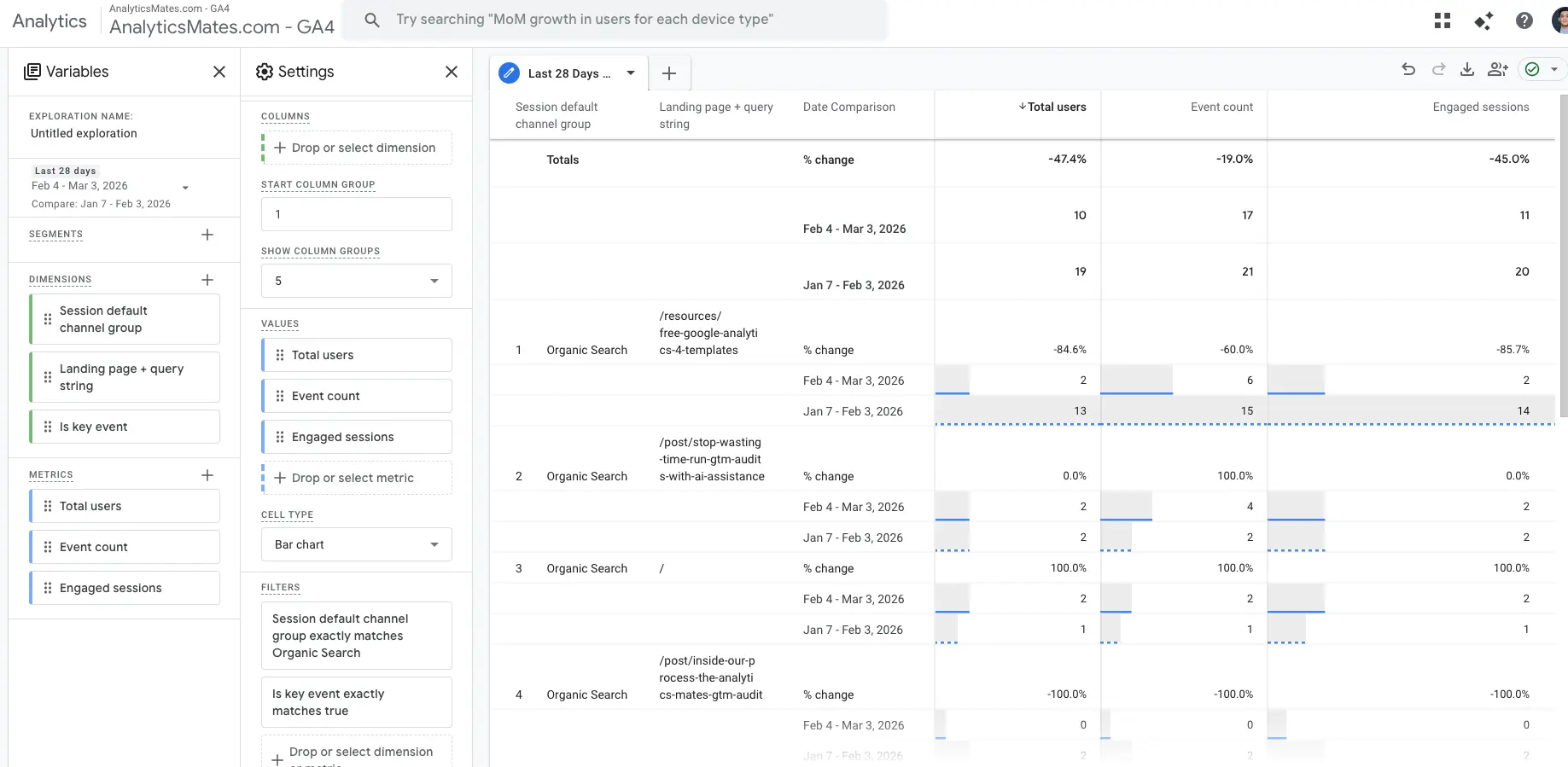Sort by the Event count column header
The image size is (1568, 767).
click(1221, 107)
